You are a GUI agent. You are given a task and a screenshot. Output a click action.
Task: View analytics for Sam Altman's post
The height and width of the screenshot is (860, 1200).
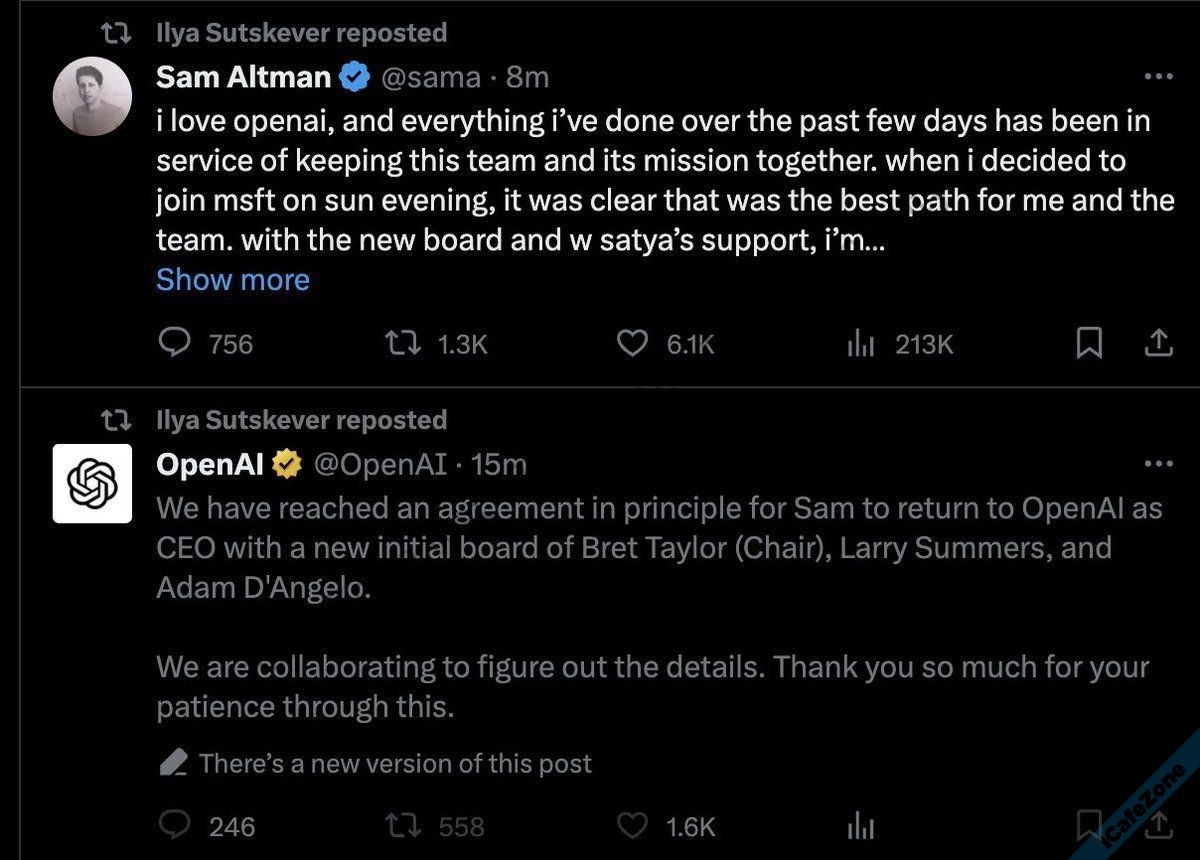(x=861, y=344)
